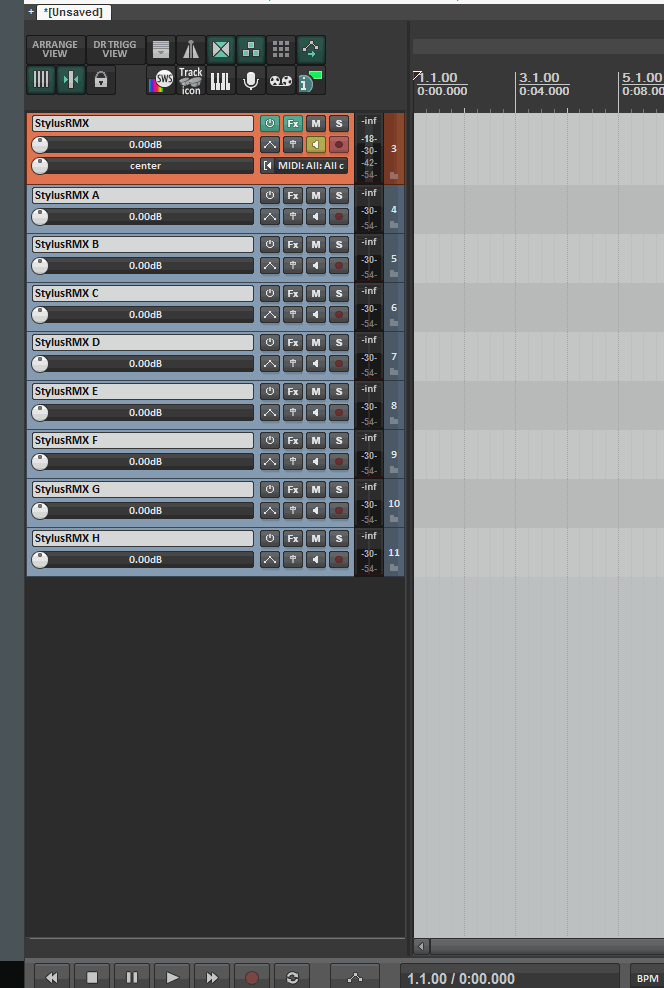Viewport: 664px width, 988px height.
Task: Start playback
Action: [172, 977]
